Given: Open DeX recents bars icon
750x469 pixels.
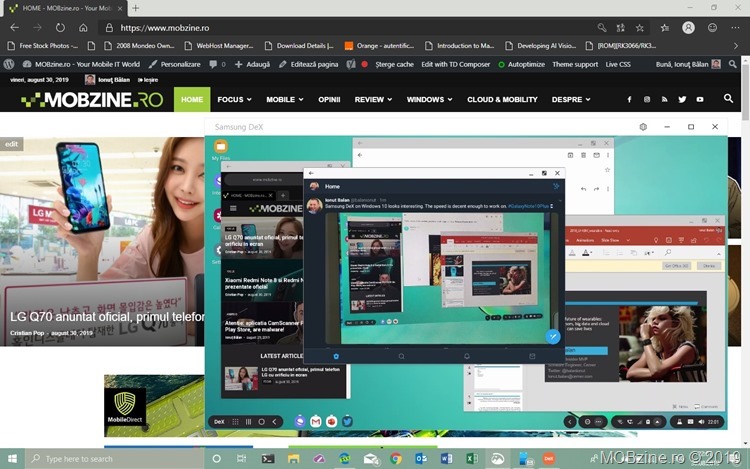Looking at the screenshot, I should 248,422.
